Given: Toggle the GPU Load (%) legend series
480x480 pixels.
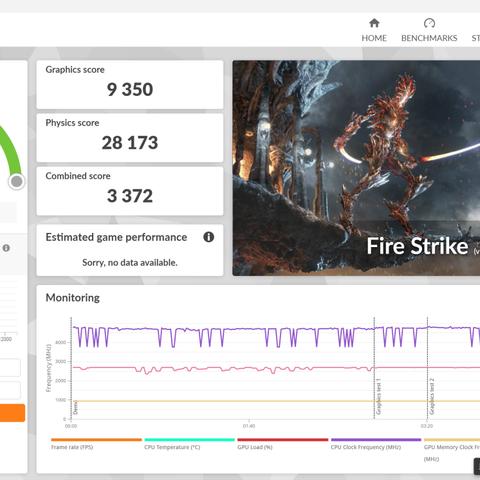Looking at the screenshot, I should click(x=283, y=444).
